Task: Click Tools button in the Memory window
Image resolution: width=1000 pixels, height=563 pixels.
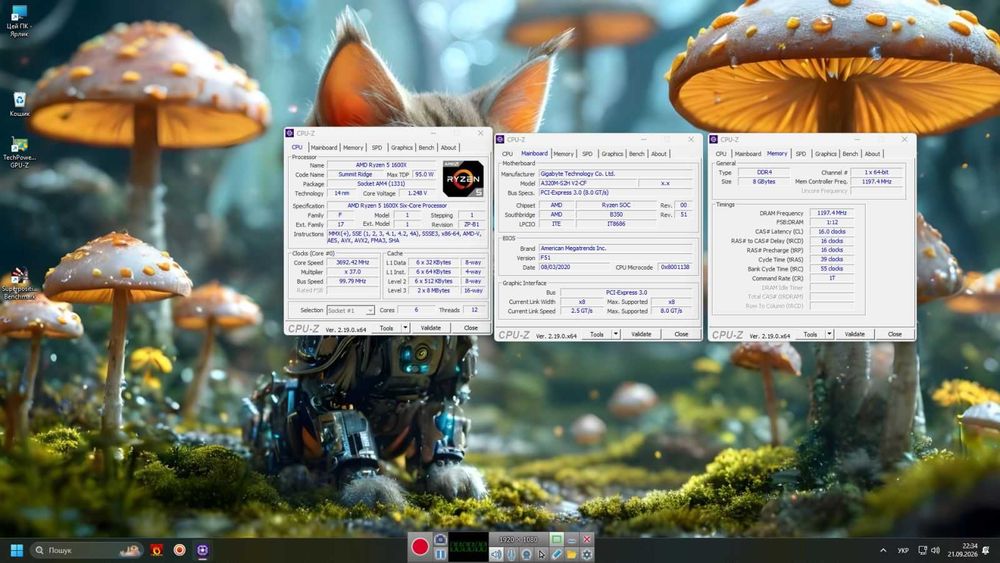Action: [811, 334]
